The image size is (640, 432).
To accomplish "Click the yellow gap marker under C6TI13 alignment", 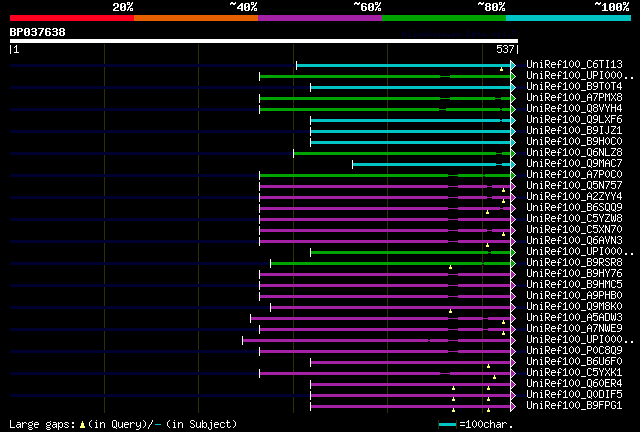I will click(x=501, y=69).
